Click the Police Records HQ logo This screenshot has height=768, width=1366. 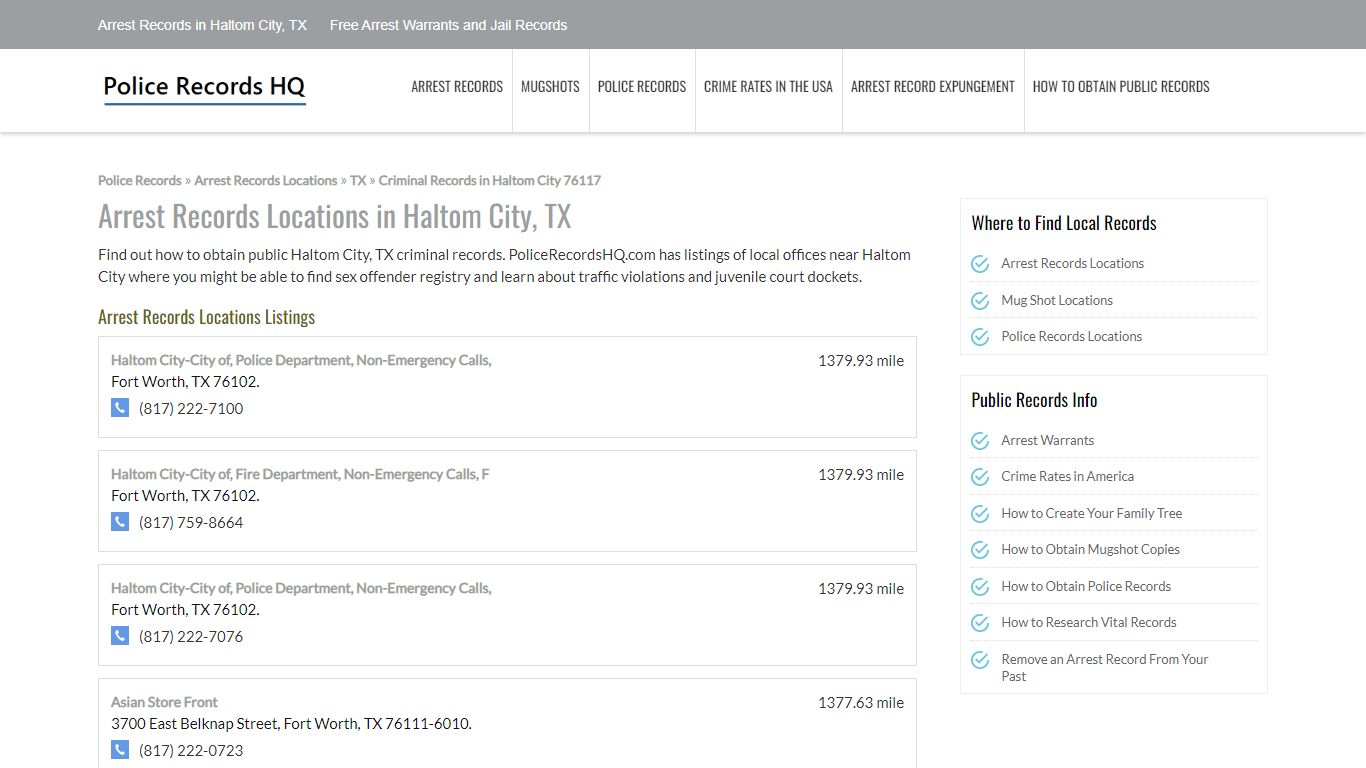(x=204, y=88)
